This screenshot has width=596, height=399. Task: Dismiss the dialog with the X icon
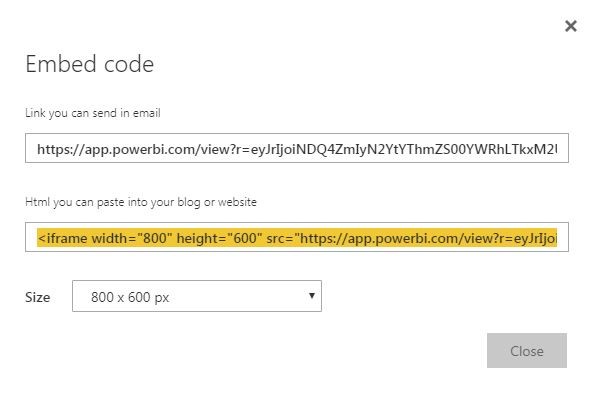pyautogui.click(x=571, y=26)
